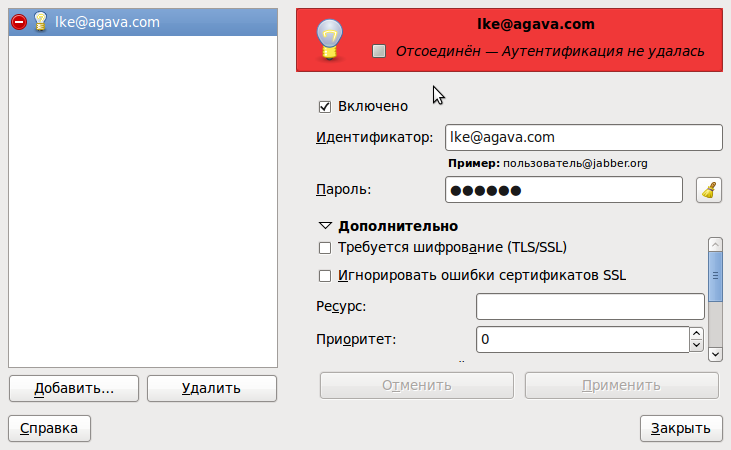Collapse the Дополнительно section

tap(325, 226)
